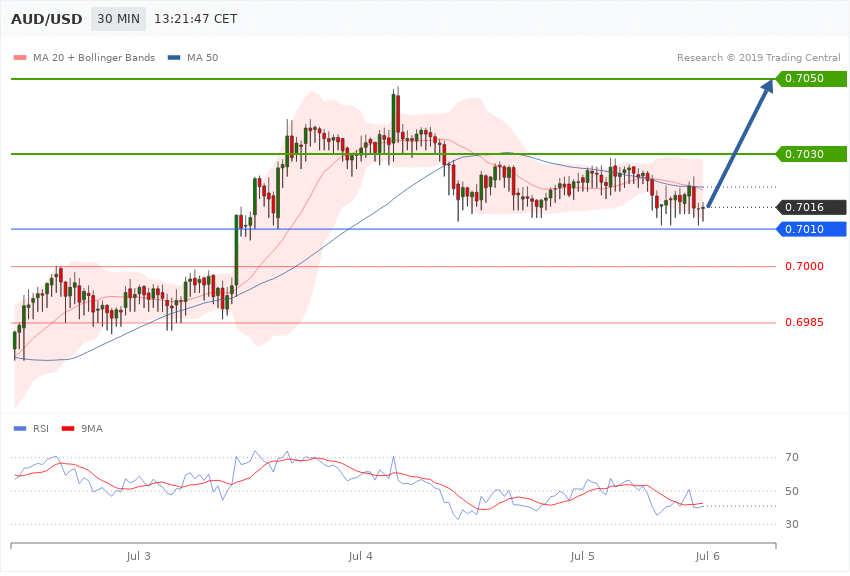Click the RSI 70 axis value
The width and height of the screenshot is (850, 576).
[x=791, y=457]
